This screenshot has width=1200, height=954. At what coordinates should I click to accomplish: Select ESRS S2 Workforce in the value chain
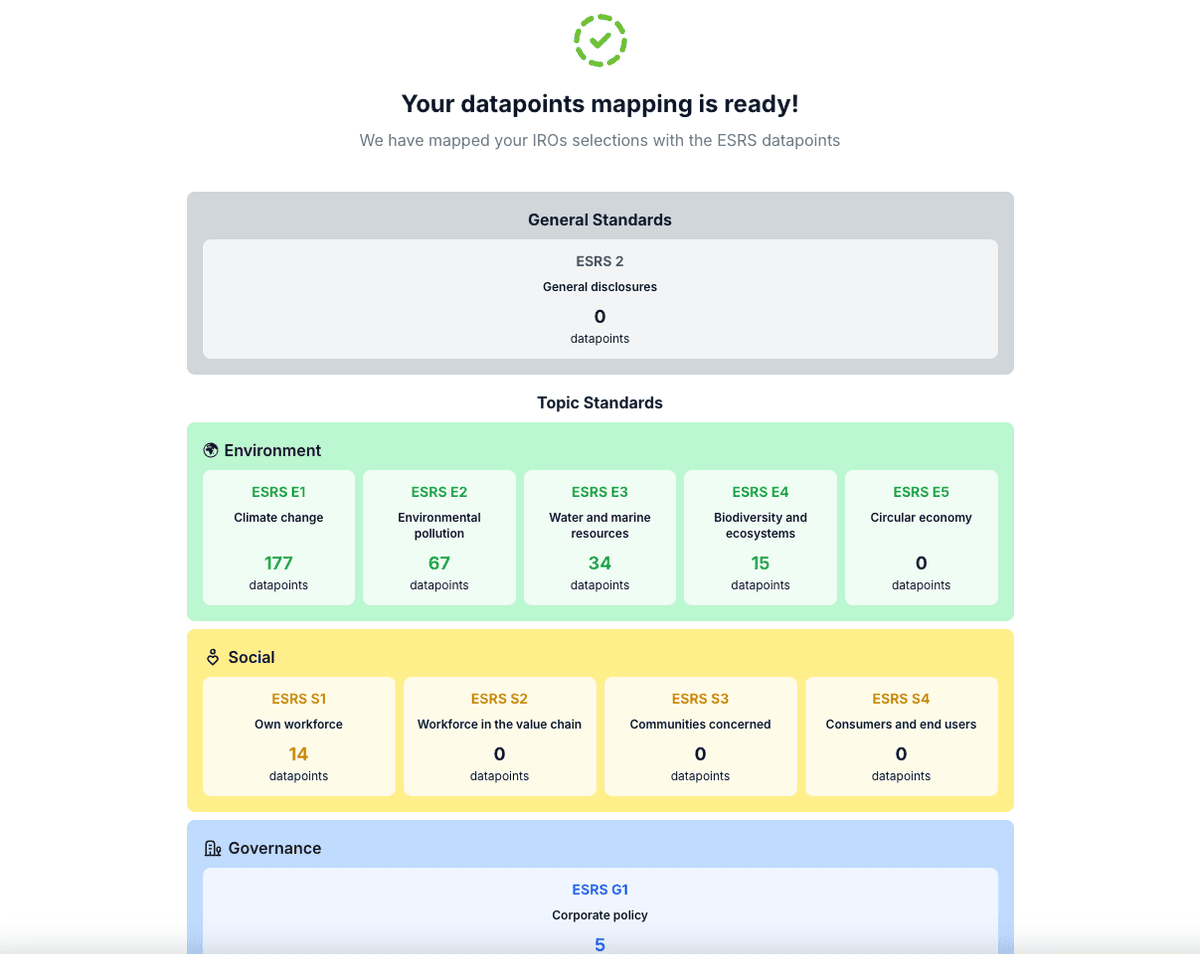click(500, 737)
